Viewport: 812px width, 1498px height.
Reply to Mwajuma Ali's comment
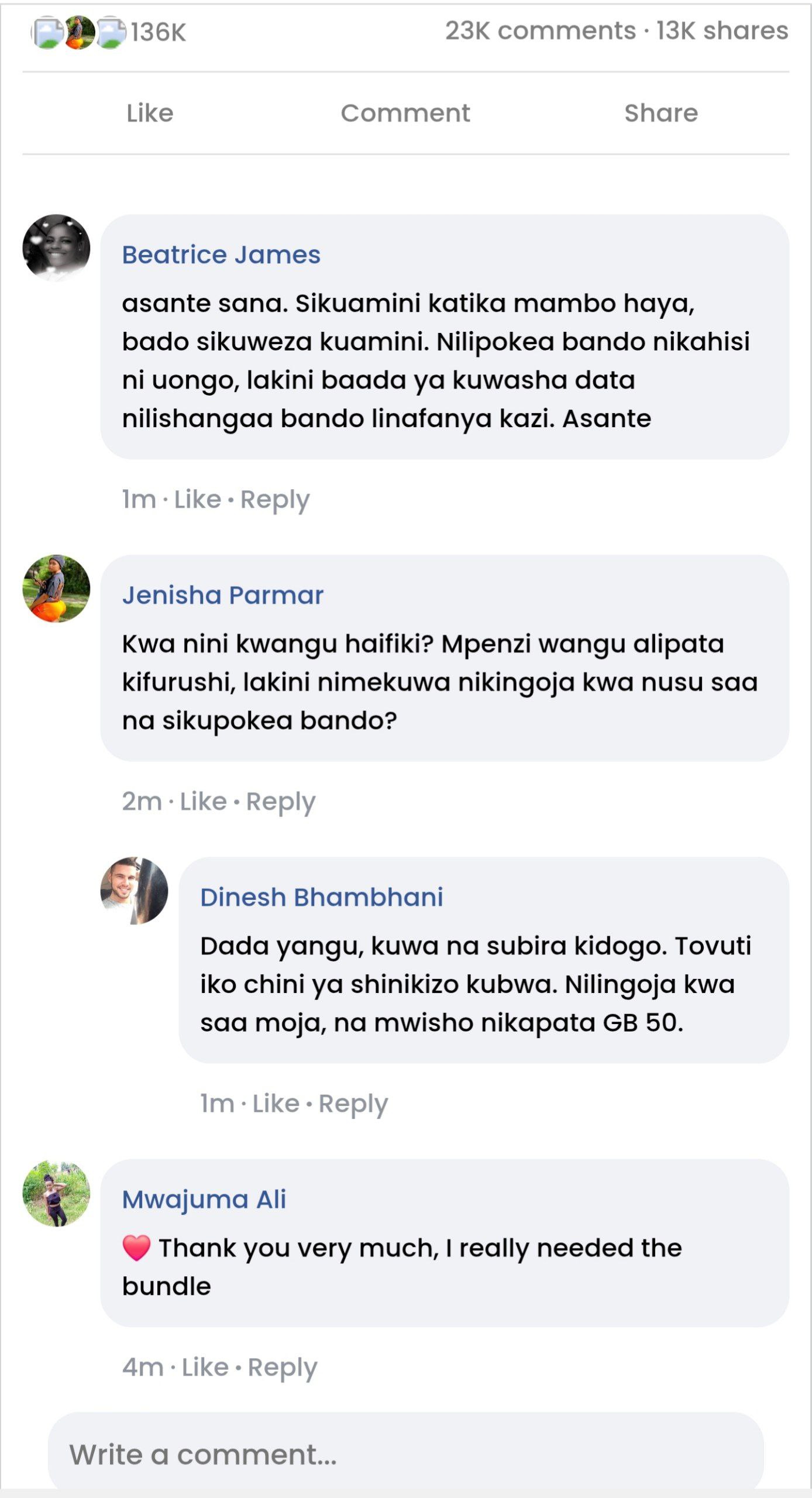283,1368
